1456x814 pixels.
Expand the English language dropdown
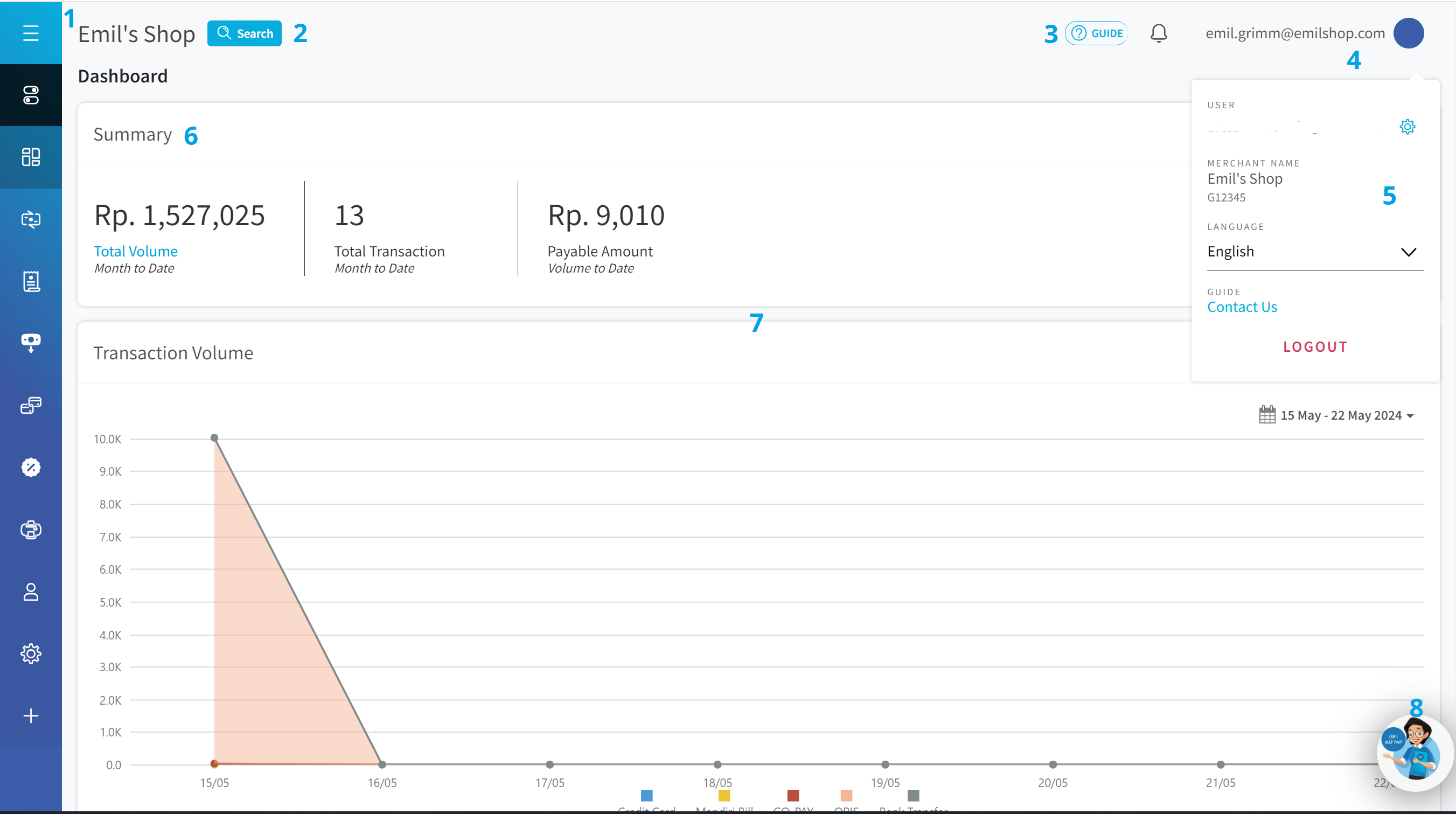click(1315, 252)
